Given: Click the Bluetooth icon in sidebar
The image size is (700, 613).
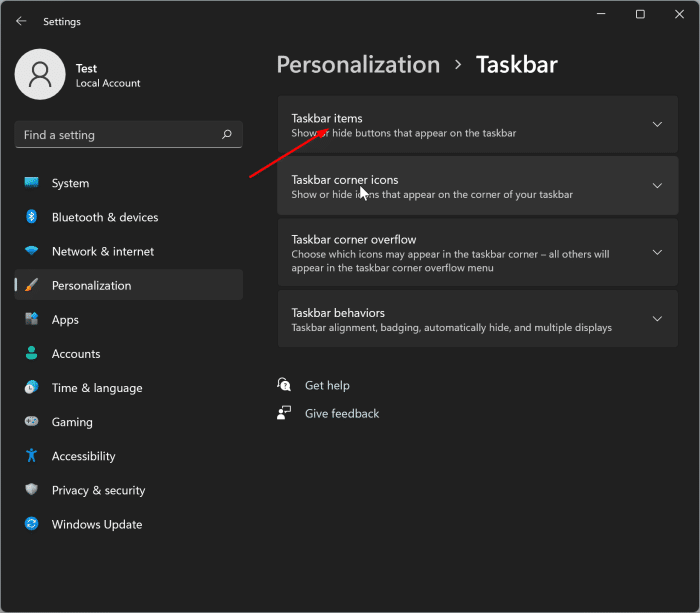Looking at the screenshot, I should tap(31, 217).
